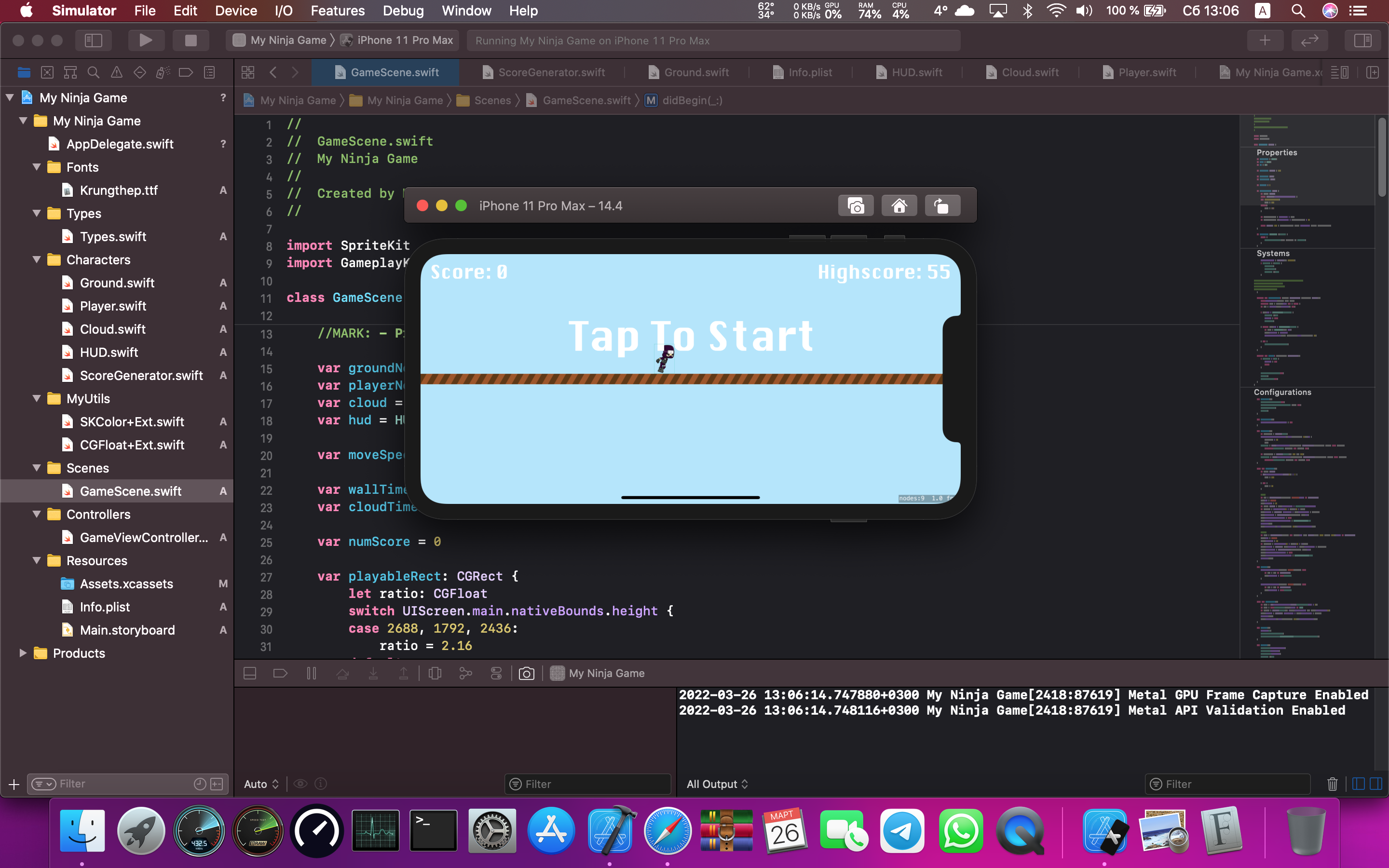Click the simulator rotate device icon
The width and height of the screenshot is (1389, 868).
[942, 205]
